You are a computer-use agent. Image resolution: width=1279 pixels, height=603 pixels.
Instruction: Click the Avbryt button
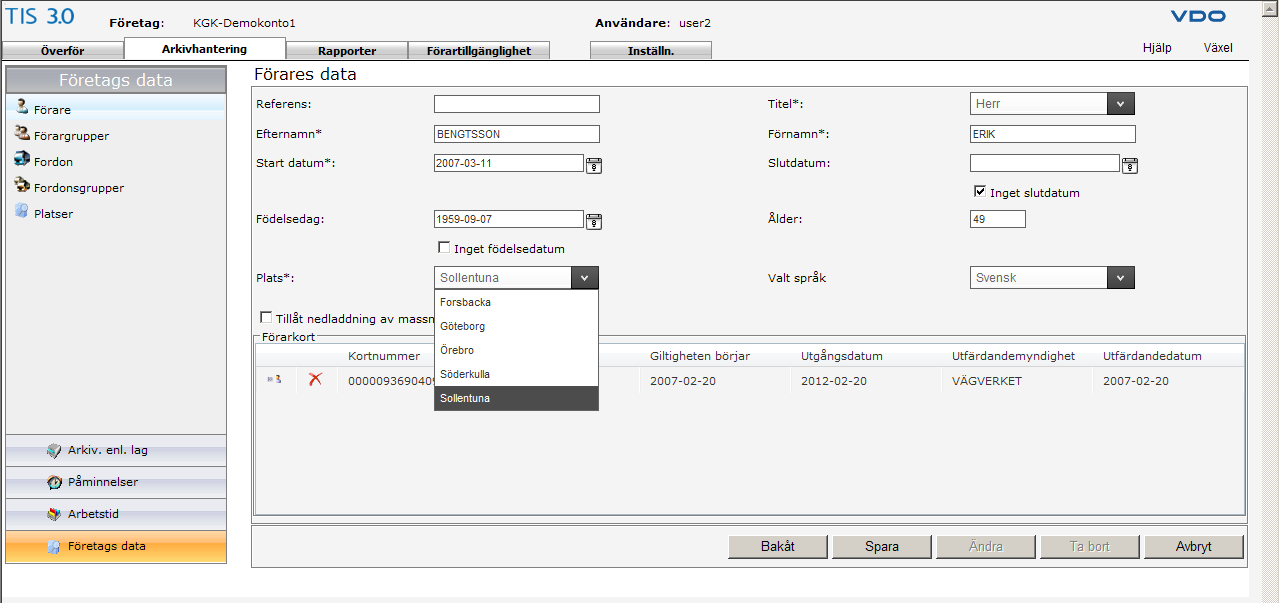[x=1194, y=547]
